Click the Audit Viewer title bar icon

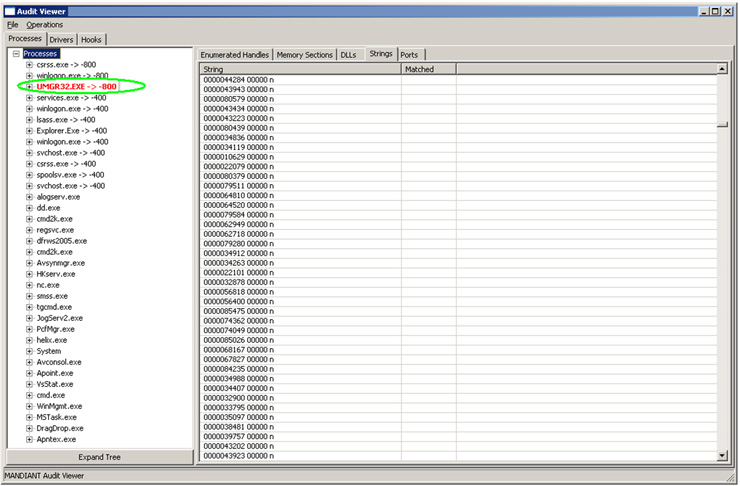click(x=9, y=11)
